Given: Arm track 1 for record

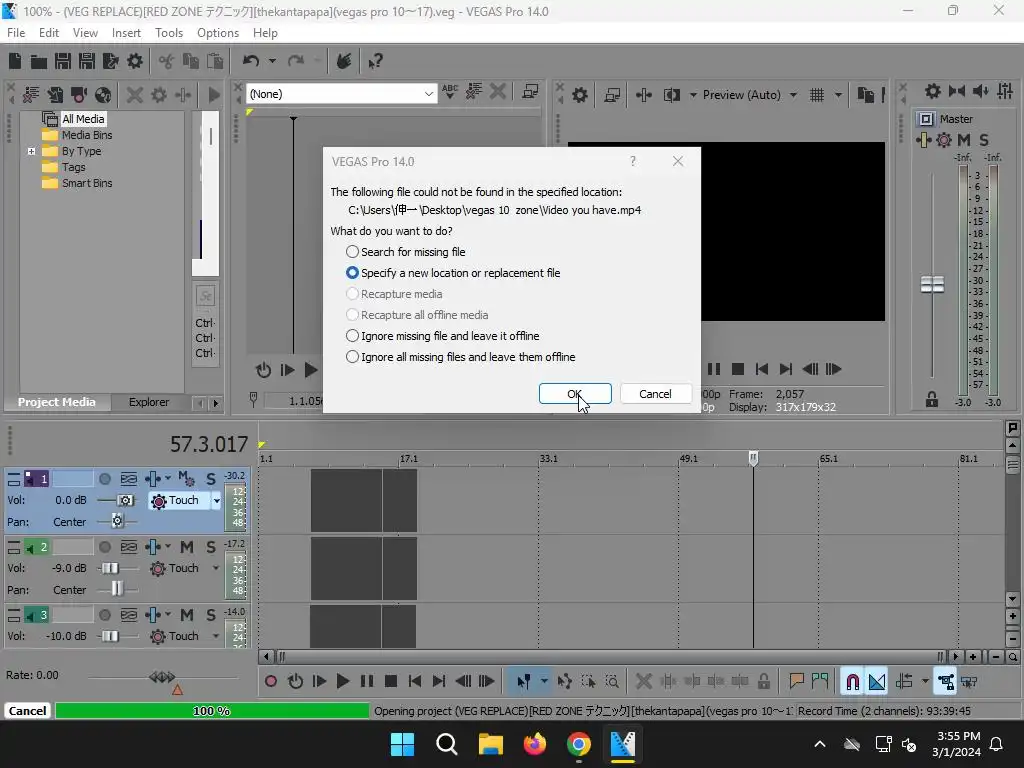Looking at the screenshot, I should (x=104, y=479).
